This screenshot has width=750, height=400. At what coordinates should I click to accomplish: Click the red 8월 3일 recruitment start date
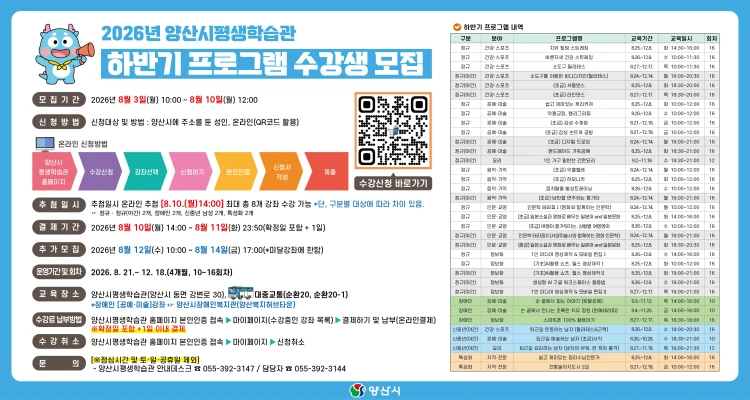coord(131,100)
